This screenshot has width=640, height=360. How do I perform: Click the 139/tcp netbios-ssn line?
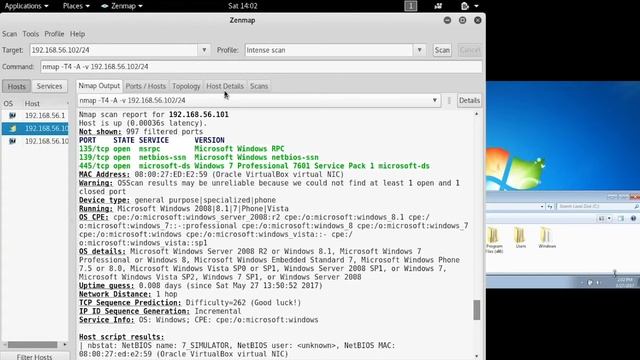coord(199,158)
